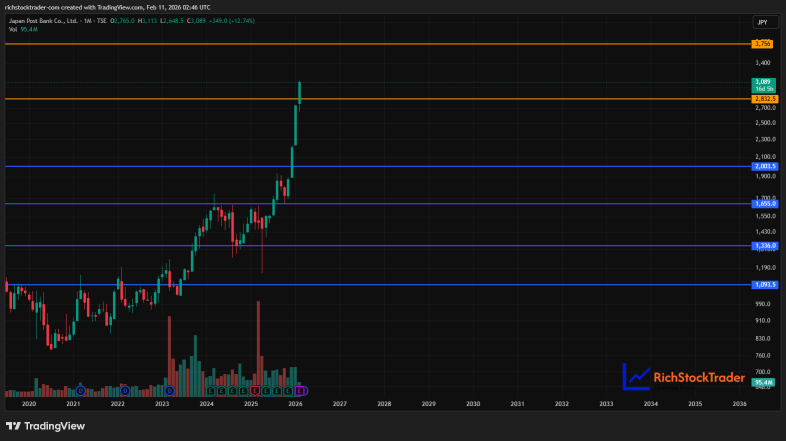The height and width of the screenshot is (441, 786).
Task: Click the 2,100.0 price axis value
Action: tap(765, 157)
